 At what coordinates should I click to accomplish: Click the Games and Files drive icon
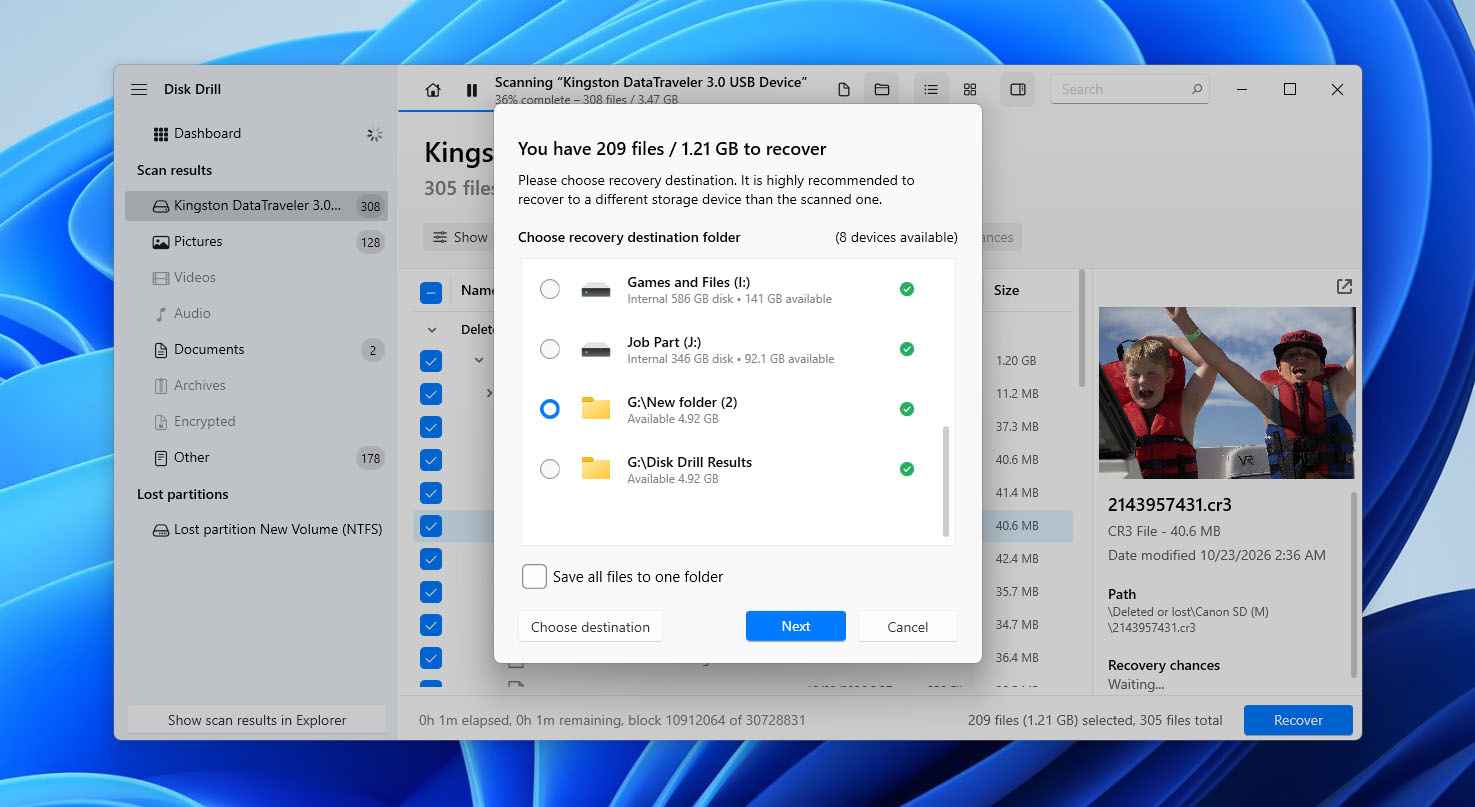[596, 290]
